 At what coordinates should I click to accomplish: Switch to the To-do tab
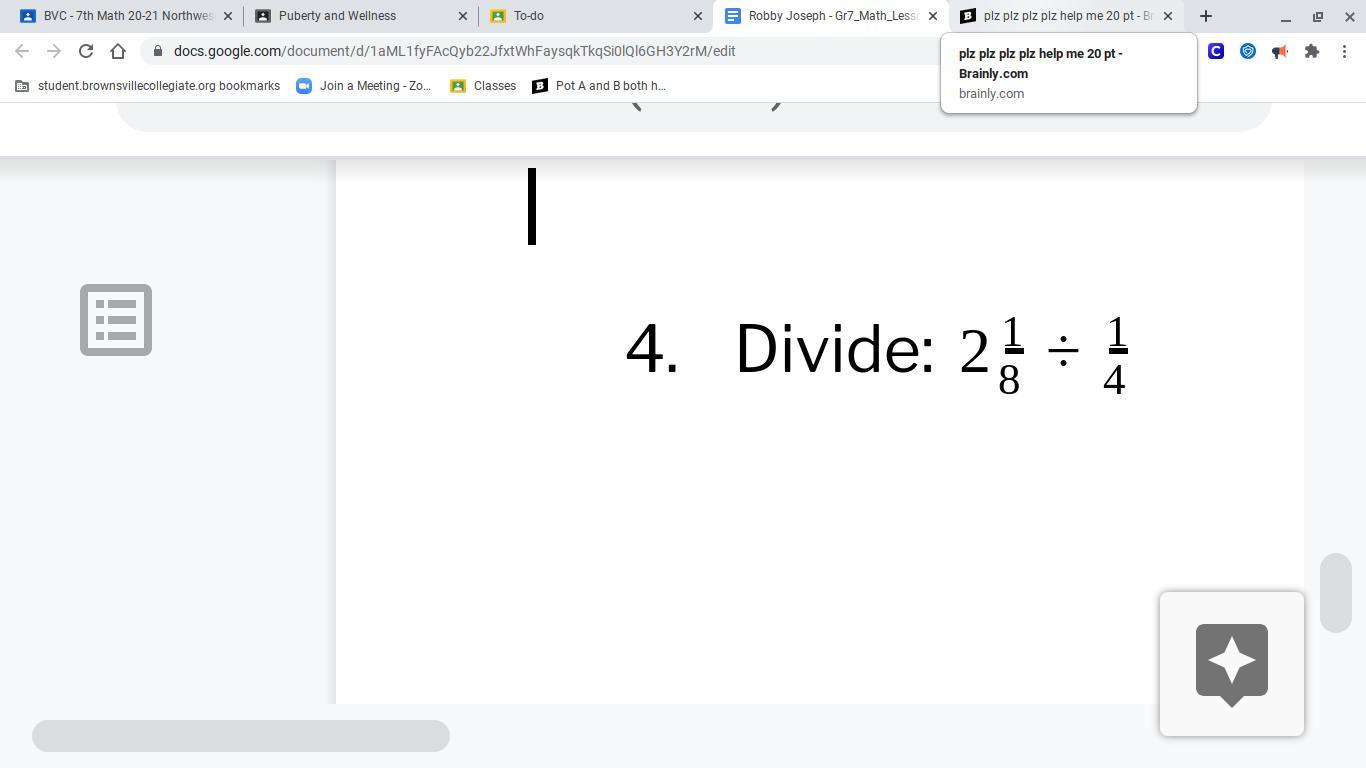[x=595, y=16]
